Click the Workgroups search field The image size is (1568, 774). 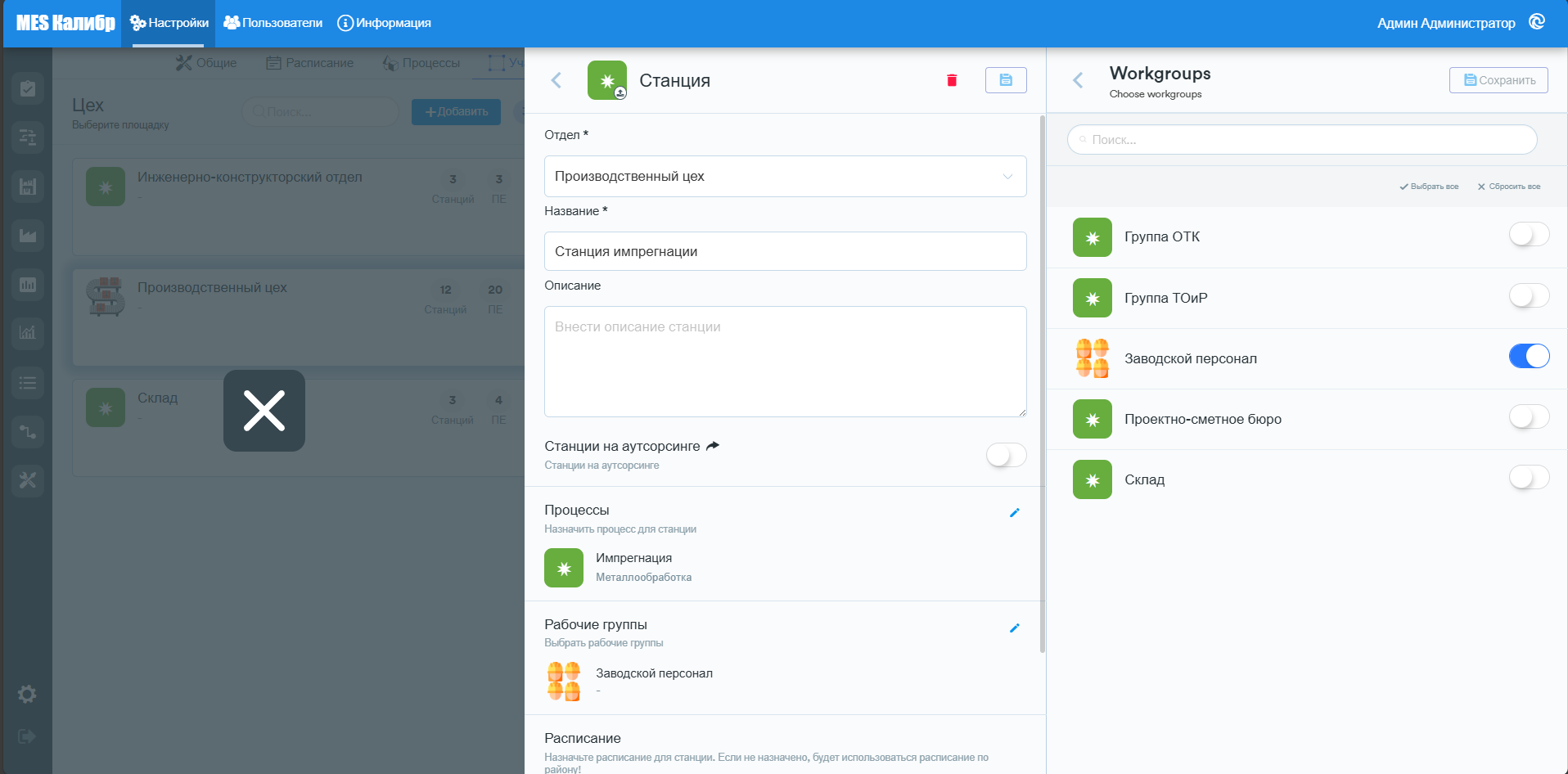(1301, 140)
